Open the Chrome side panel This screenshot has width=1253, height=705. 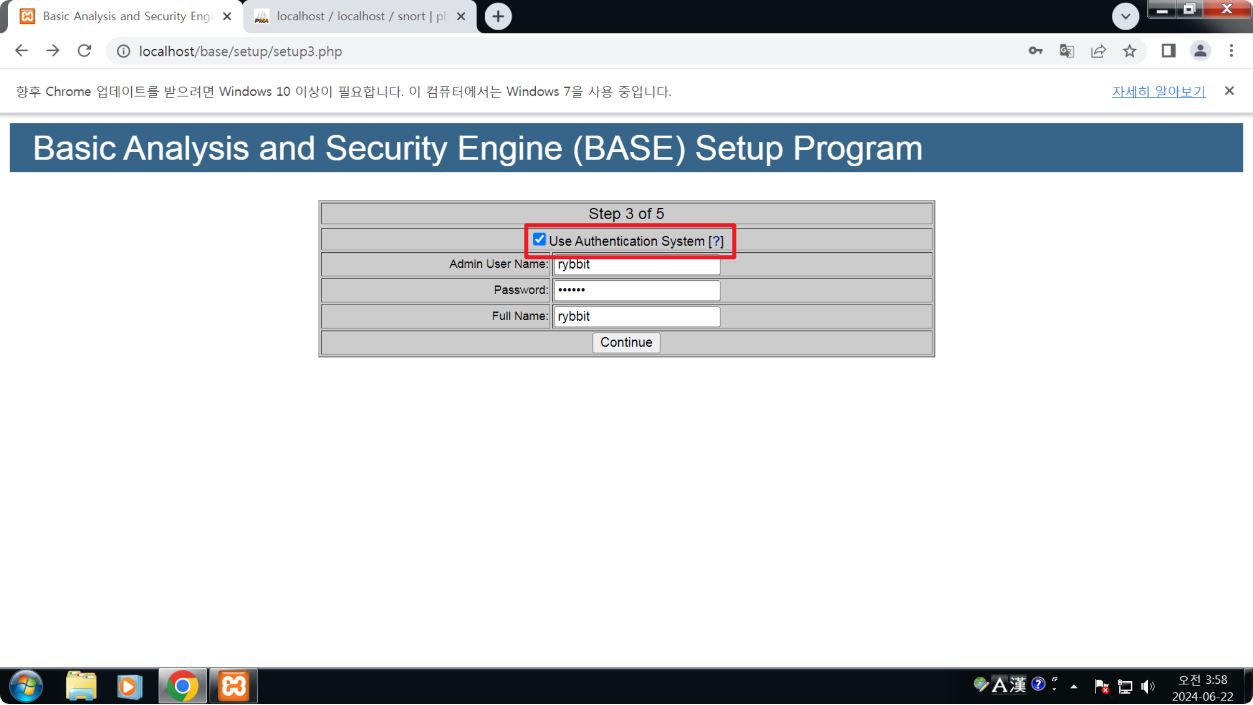pos(1168,51)
